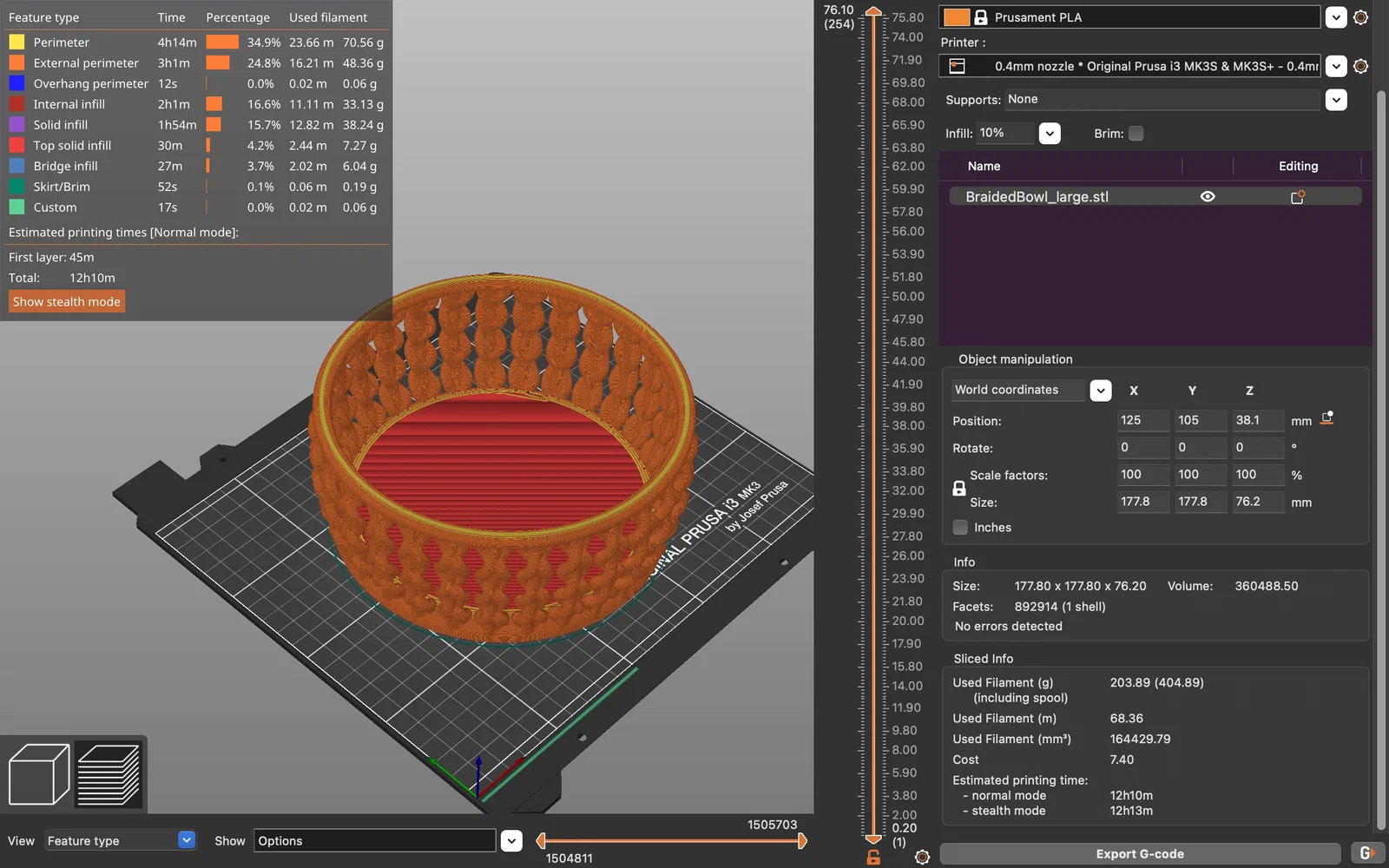Click the Show stealth mode button

(67, 301)
